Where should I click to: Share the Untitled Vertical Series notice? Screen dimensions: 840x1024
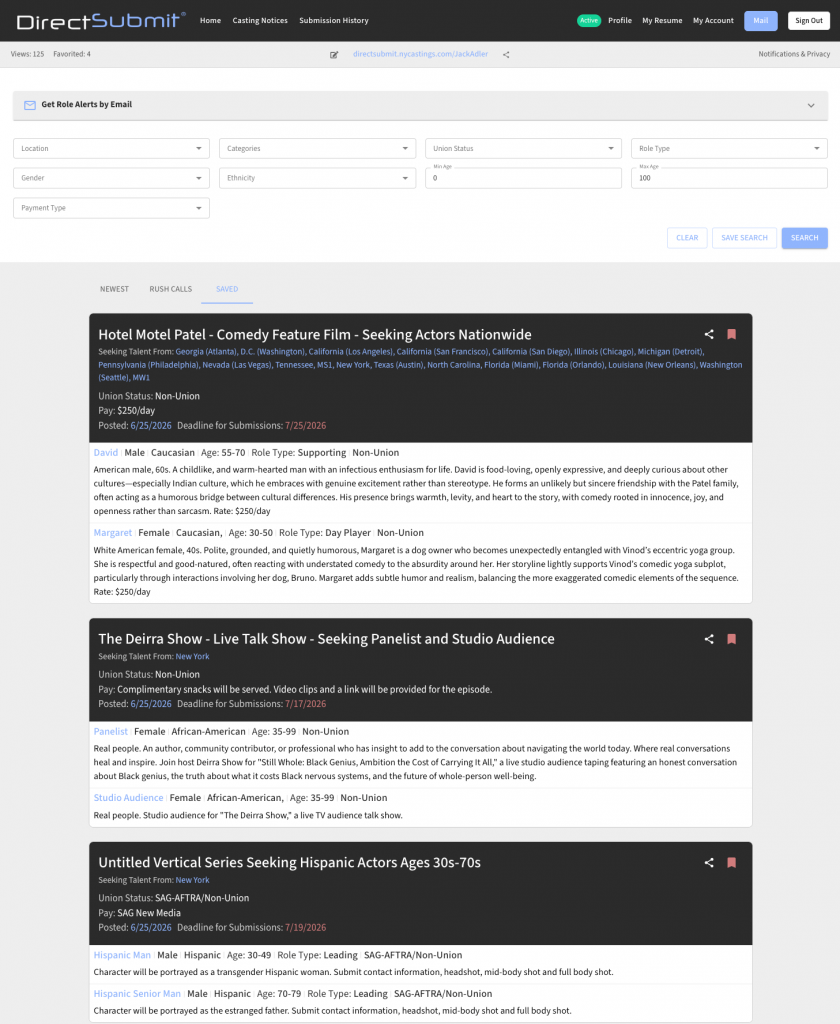[x=709, y=863]
